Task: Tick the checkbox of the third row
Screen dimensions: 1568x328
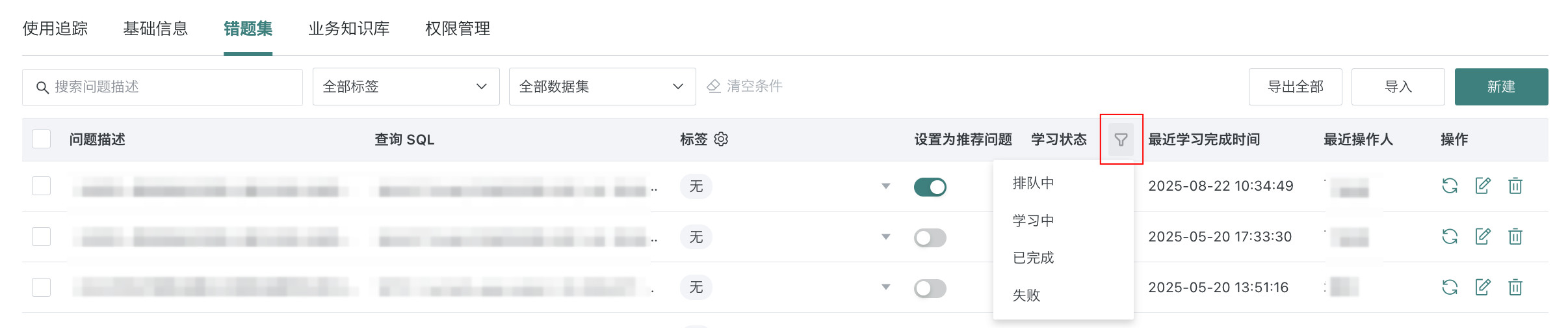Action: [42, 287]
